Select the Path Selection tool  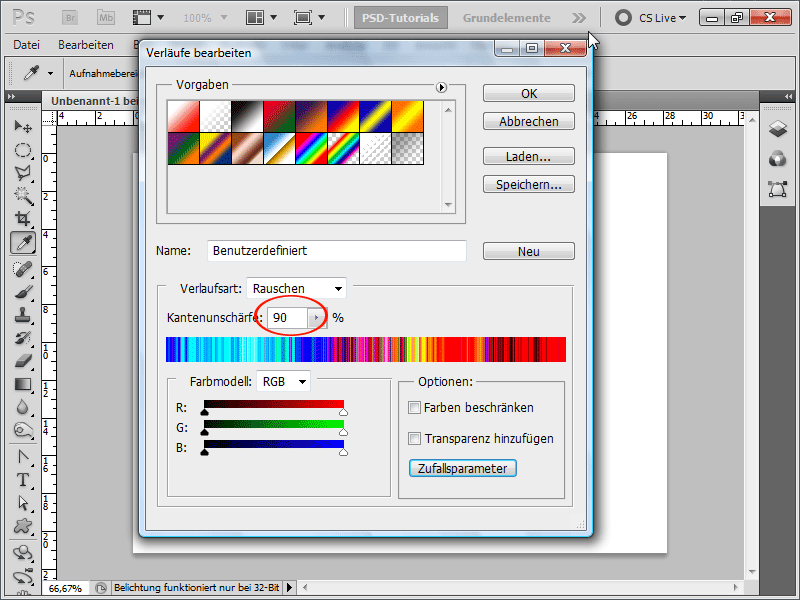pos(23,503)
